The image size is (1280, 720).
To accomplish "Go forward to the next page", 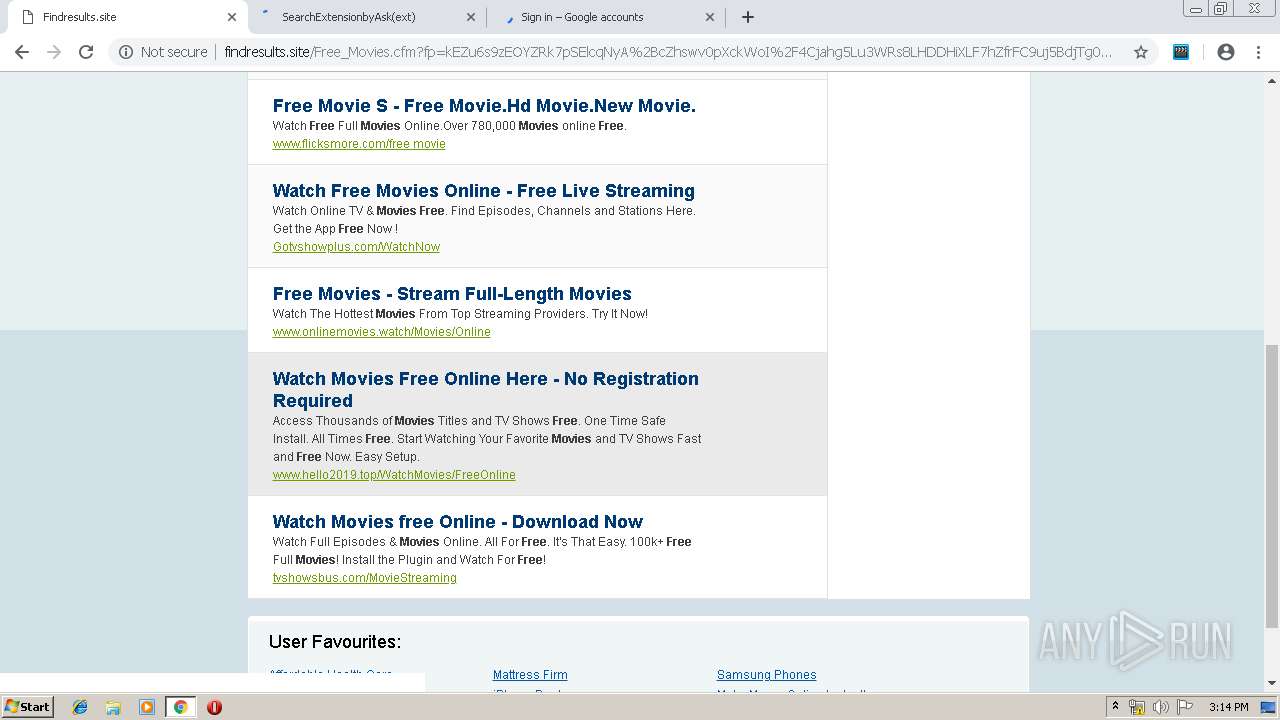I will (54, 52).
